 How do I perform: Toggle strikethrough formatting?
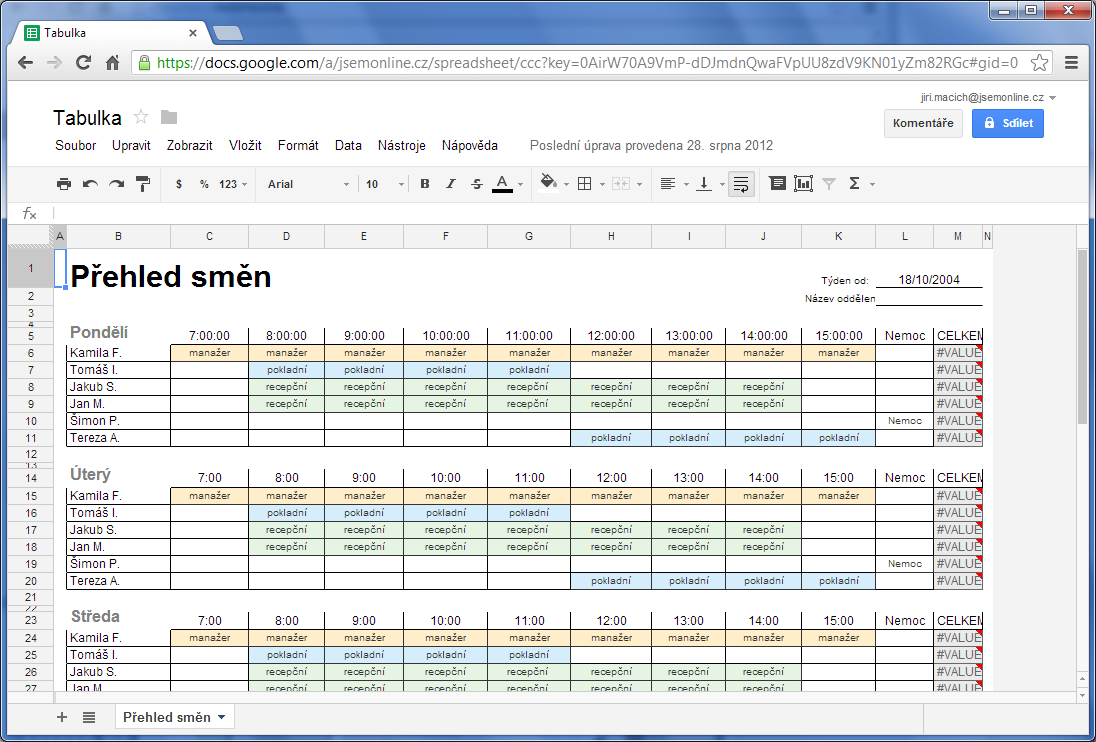pyautogui.click(x=477, y=184)
